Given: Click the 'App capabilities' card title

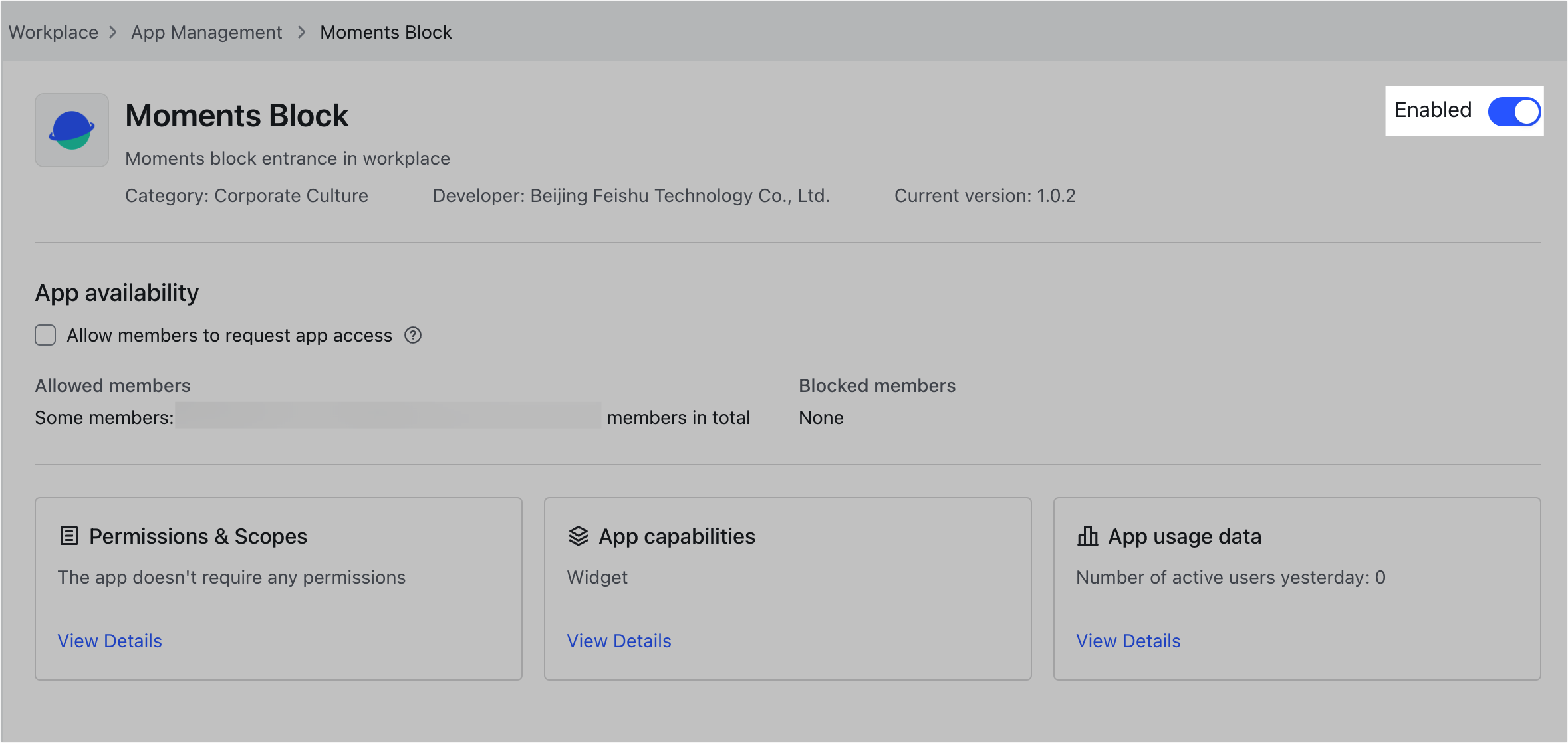Looking at the screenshot, I should point(677,536).
